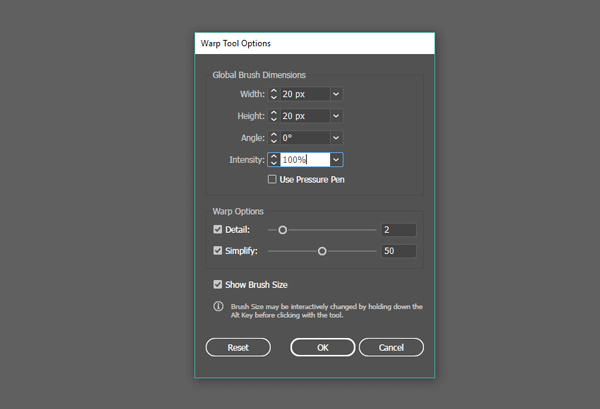Click the Intensity stepper down arrow
Screen dimensions: 600x409
[274, 163]
